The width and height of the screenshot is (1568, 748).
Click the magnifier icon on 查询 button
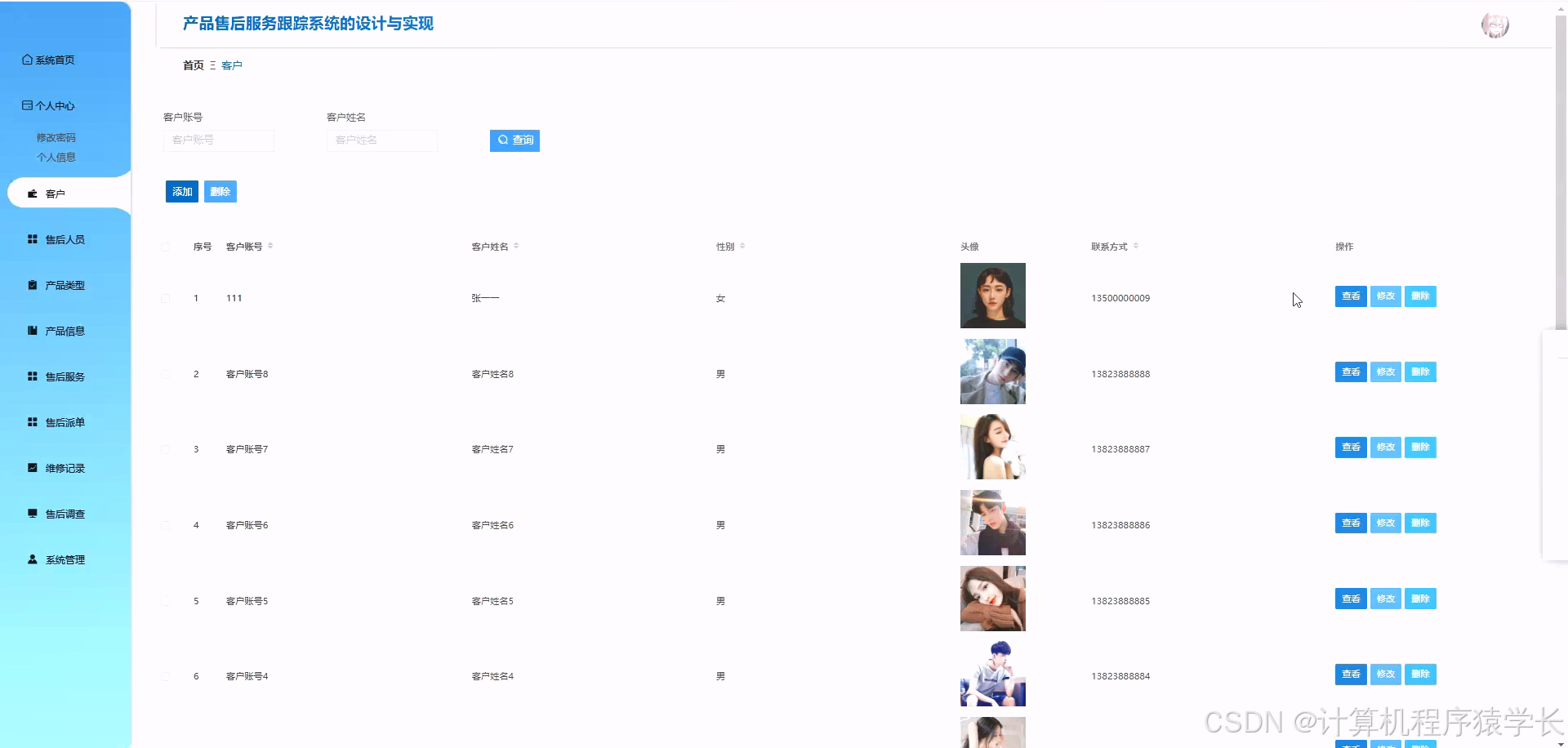(x=503, y=140)
